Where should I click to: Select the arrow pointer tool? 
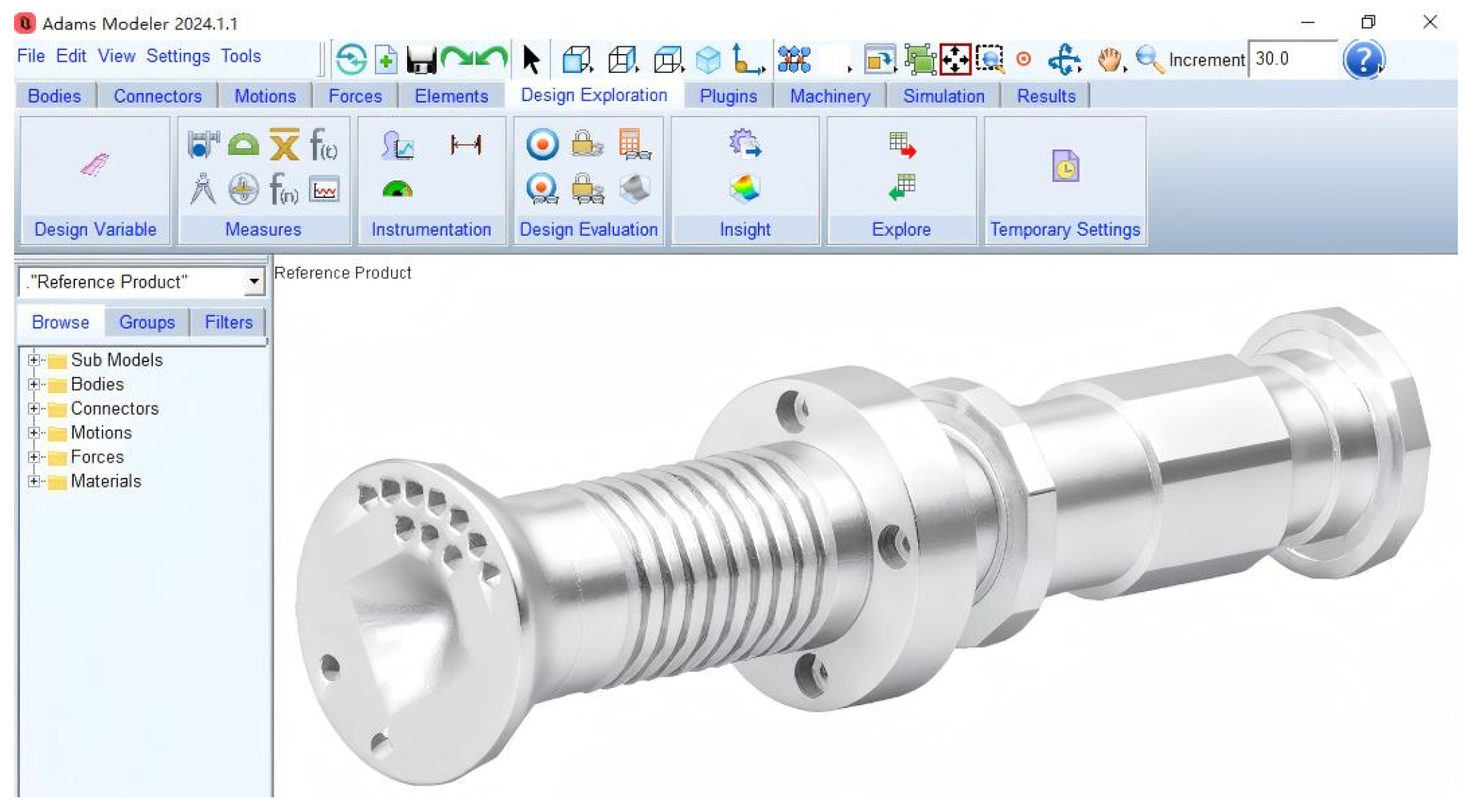(x=531, y=60)
